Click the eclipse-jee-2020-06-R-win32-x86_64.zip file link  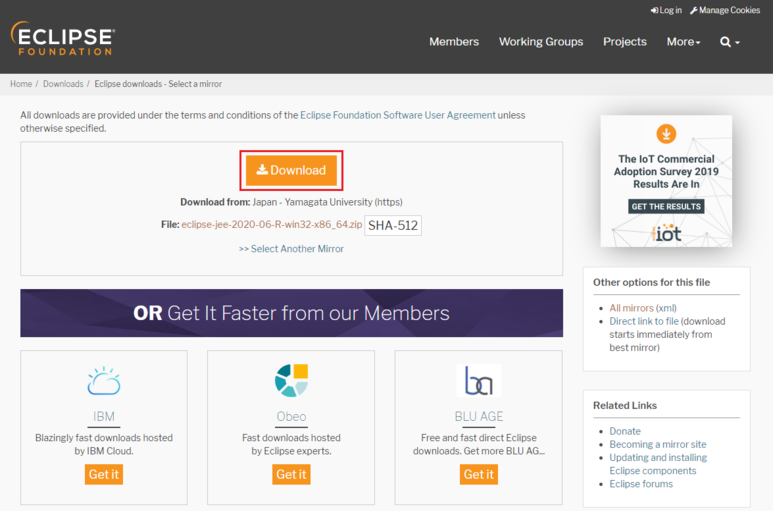[272, 224]
